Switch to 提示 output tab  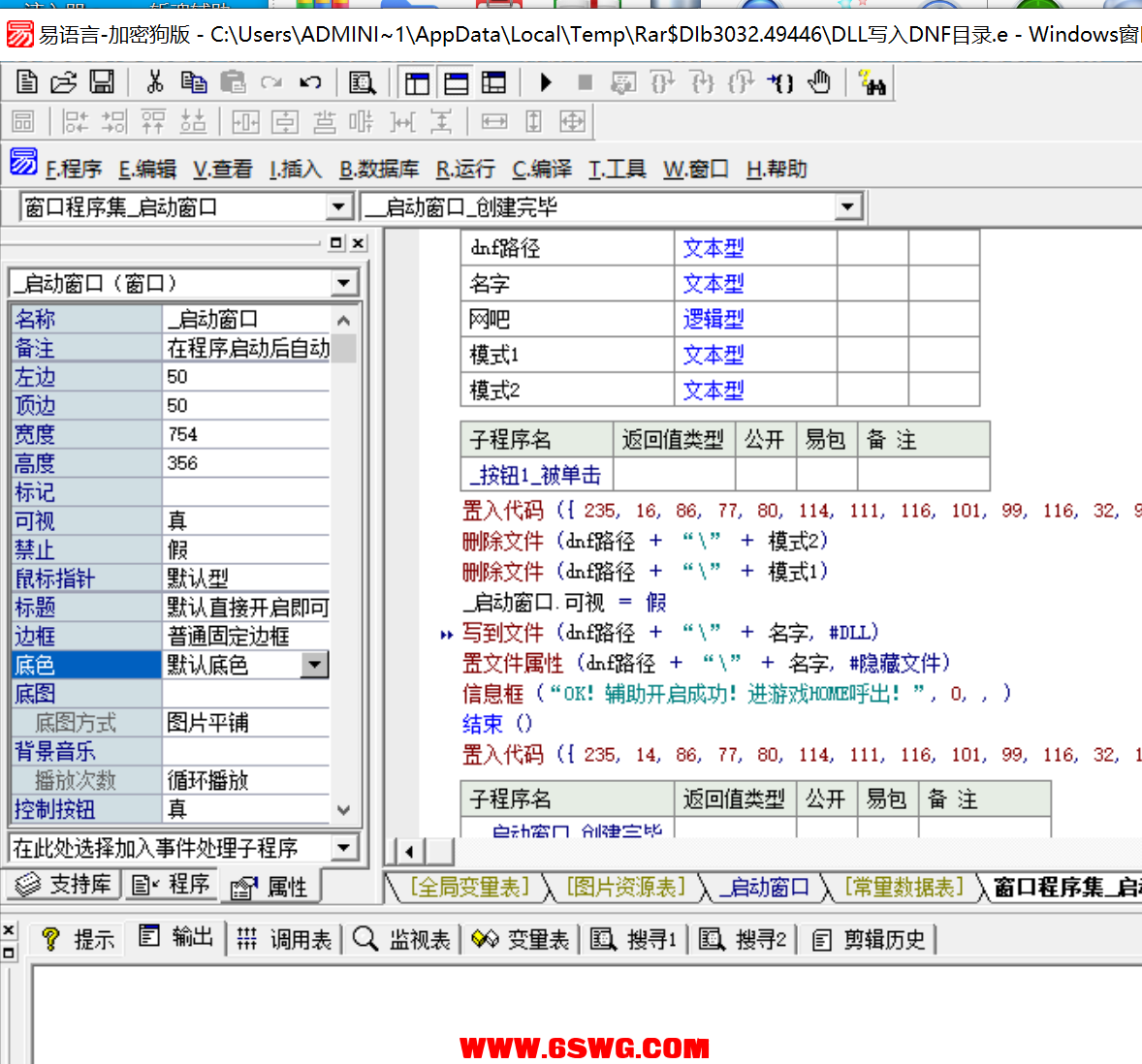[78, 940]
